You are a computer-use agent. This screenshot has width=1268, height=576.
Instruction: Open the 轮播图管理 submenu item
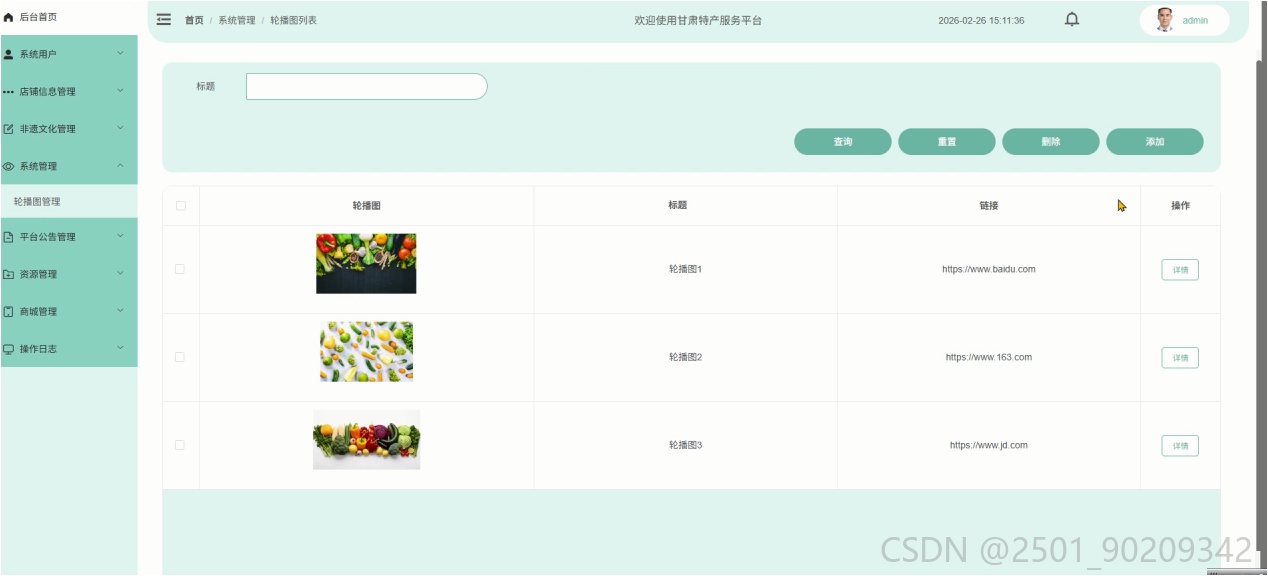(69, 202)
